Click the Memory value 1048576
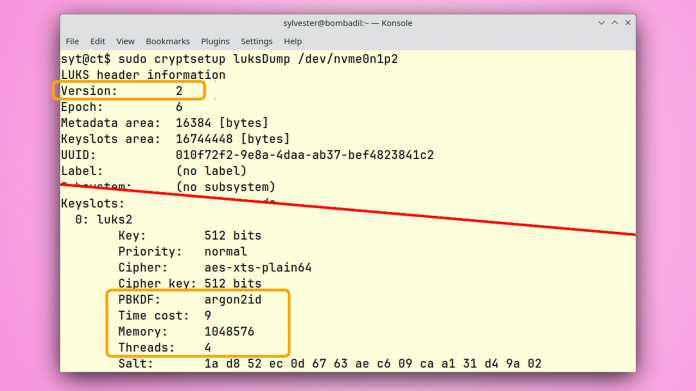 [229, 332]
